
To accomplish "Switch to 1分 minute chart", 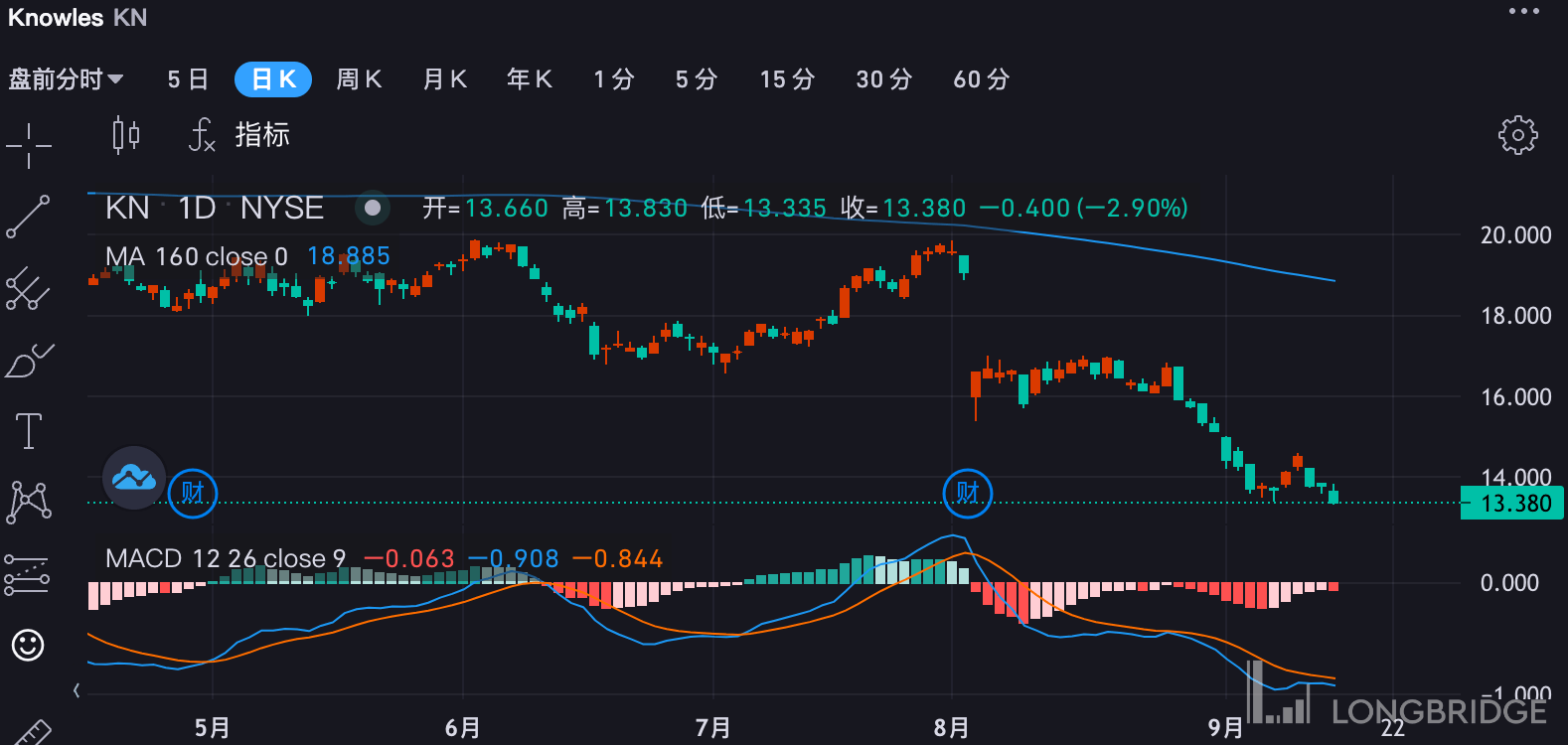I will pyautogui.click(x=614, y=79).
